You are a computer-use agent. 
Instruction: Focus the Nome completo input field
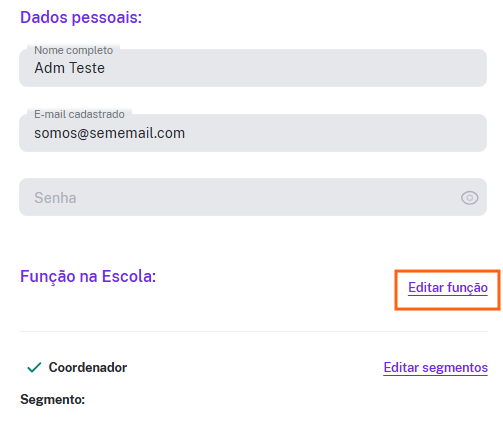pyautogui.click(x=253, y=68)
